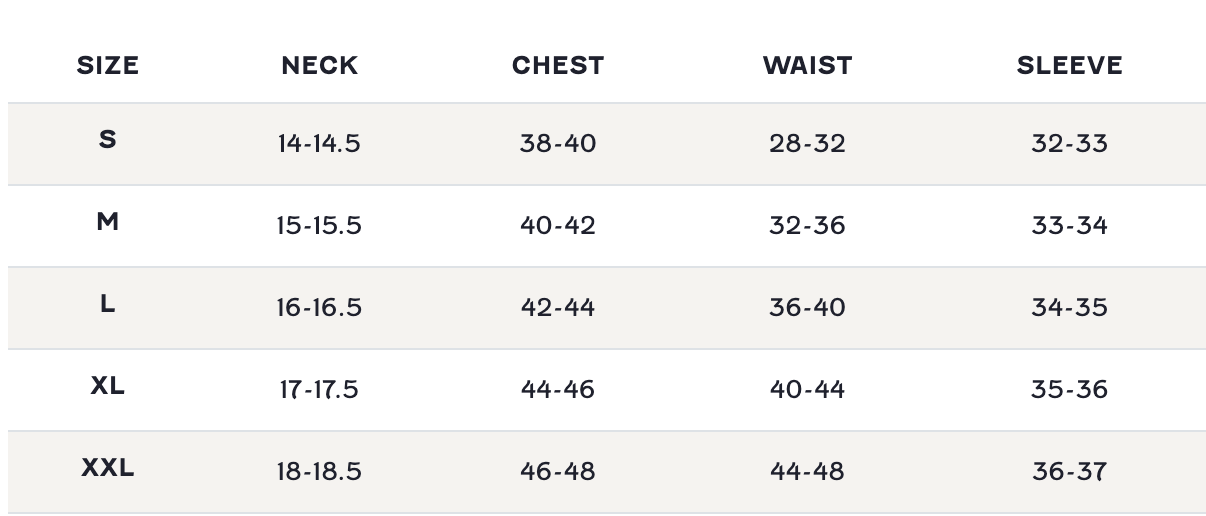
Task: Select the SLEEVE column header
Action: tap(1070, 66)
